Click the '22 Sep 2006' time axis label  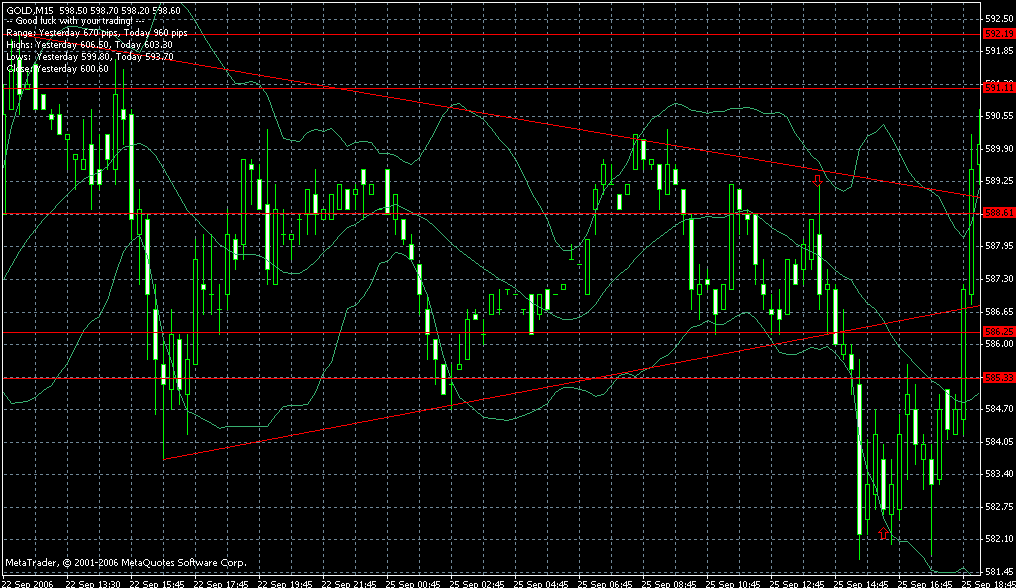(28, 583)
